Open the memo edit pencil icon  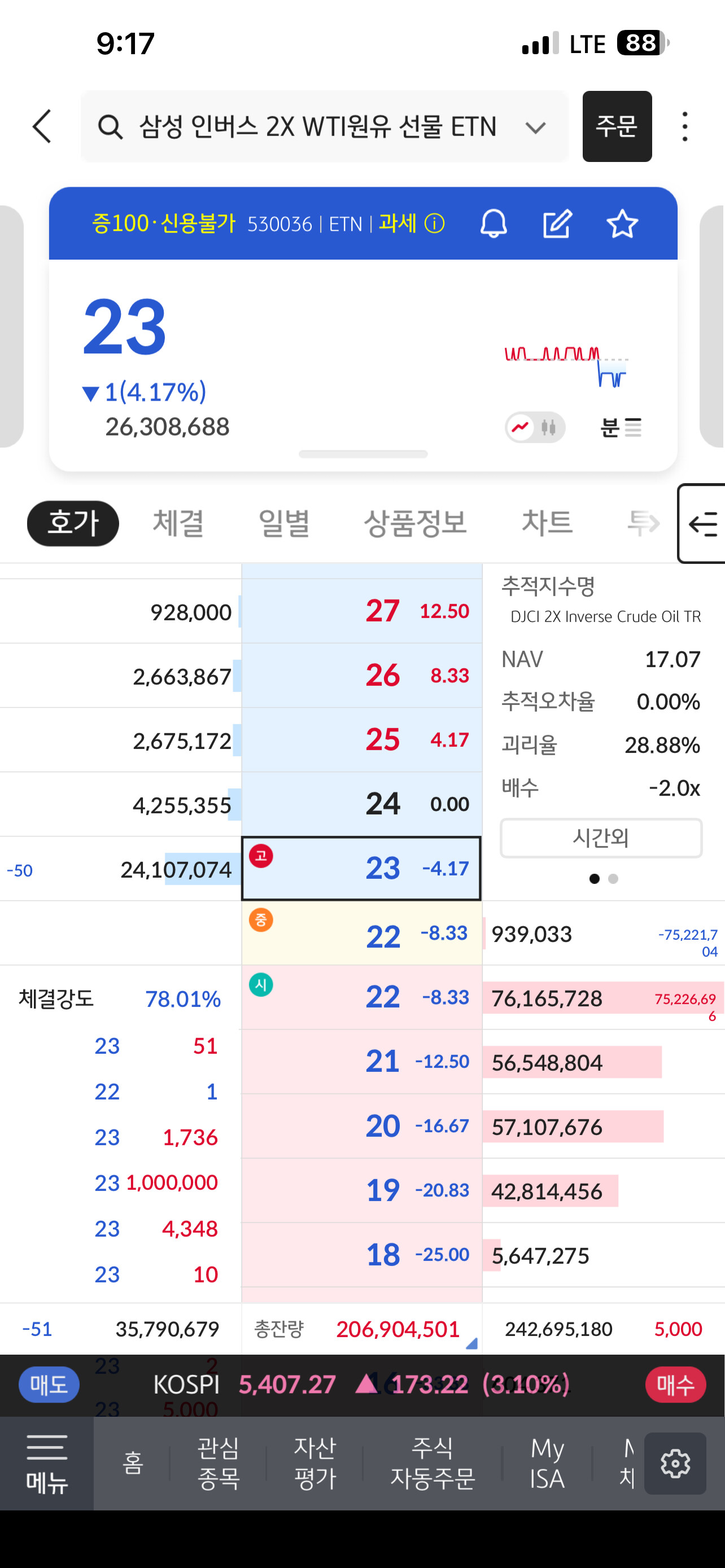(x=557, y=224)
